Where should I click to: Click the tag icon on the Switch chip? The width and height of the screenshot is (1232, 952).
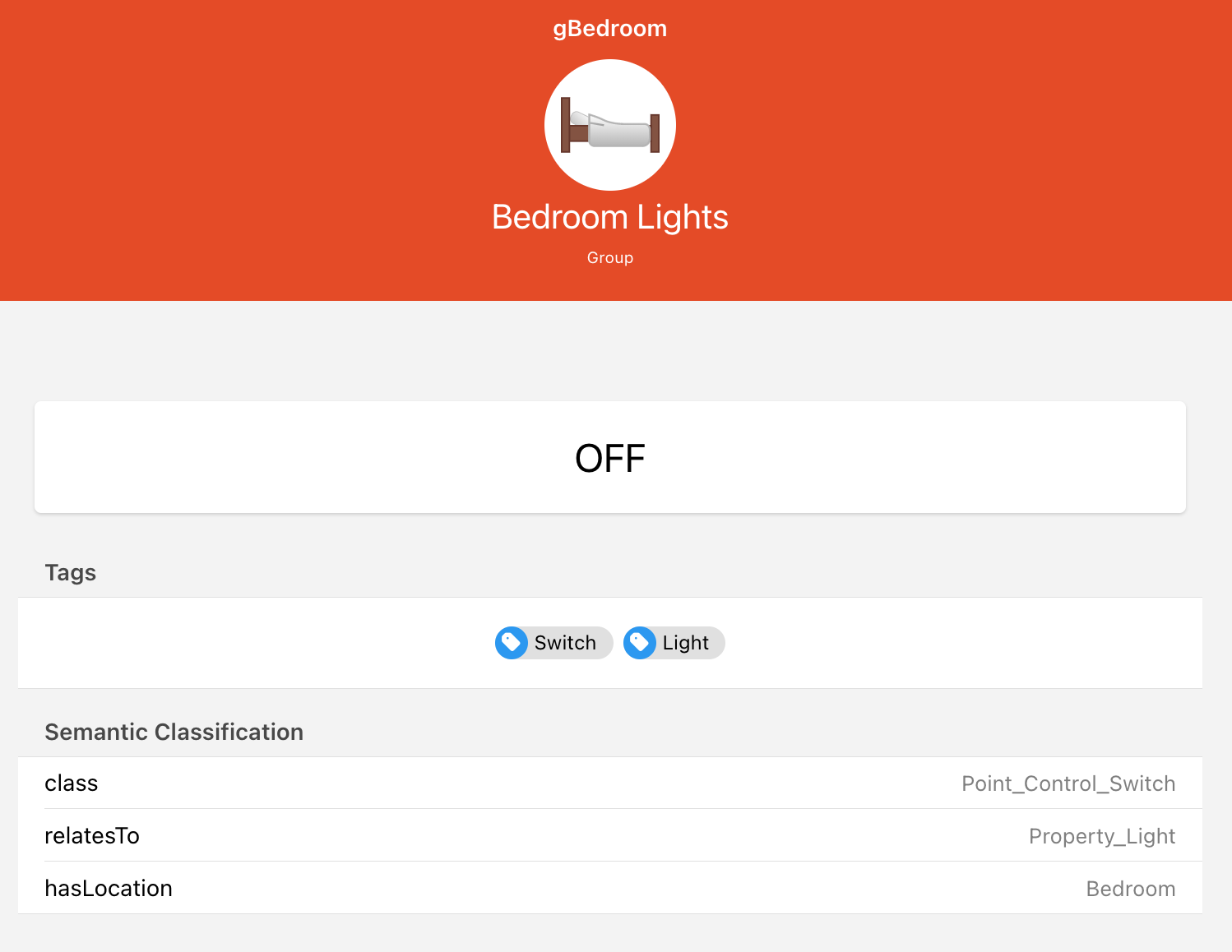[511, 643]
